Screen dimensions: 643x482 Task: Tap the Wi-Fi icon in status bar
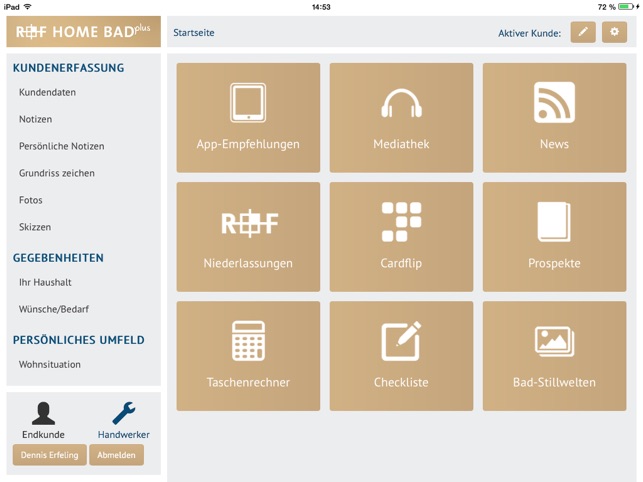pyautogui.click(x=27, y=7)
